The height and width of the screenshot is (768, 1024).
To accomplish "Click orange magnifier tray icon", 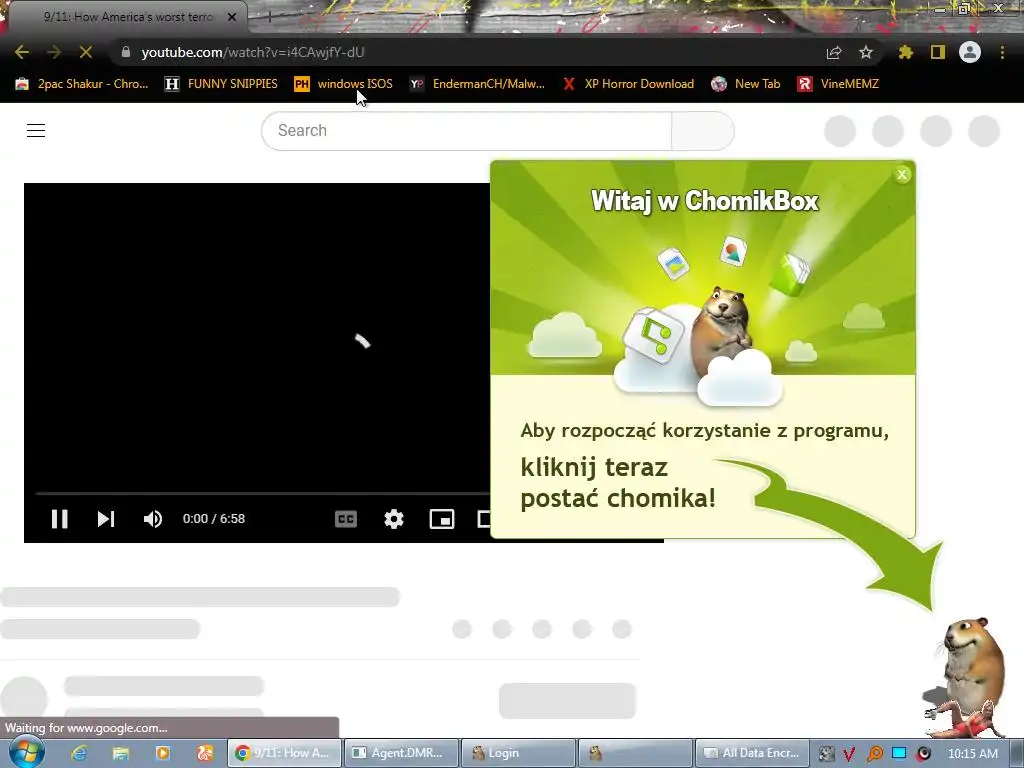I will 874,754.
